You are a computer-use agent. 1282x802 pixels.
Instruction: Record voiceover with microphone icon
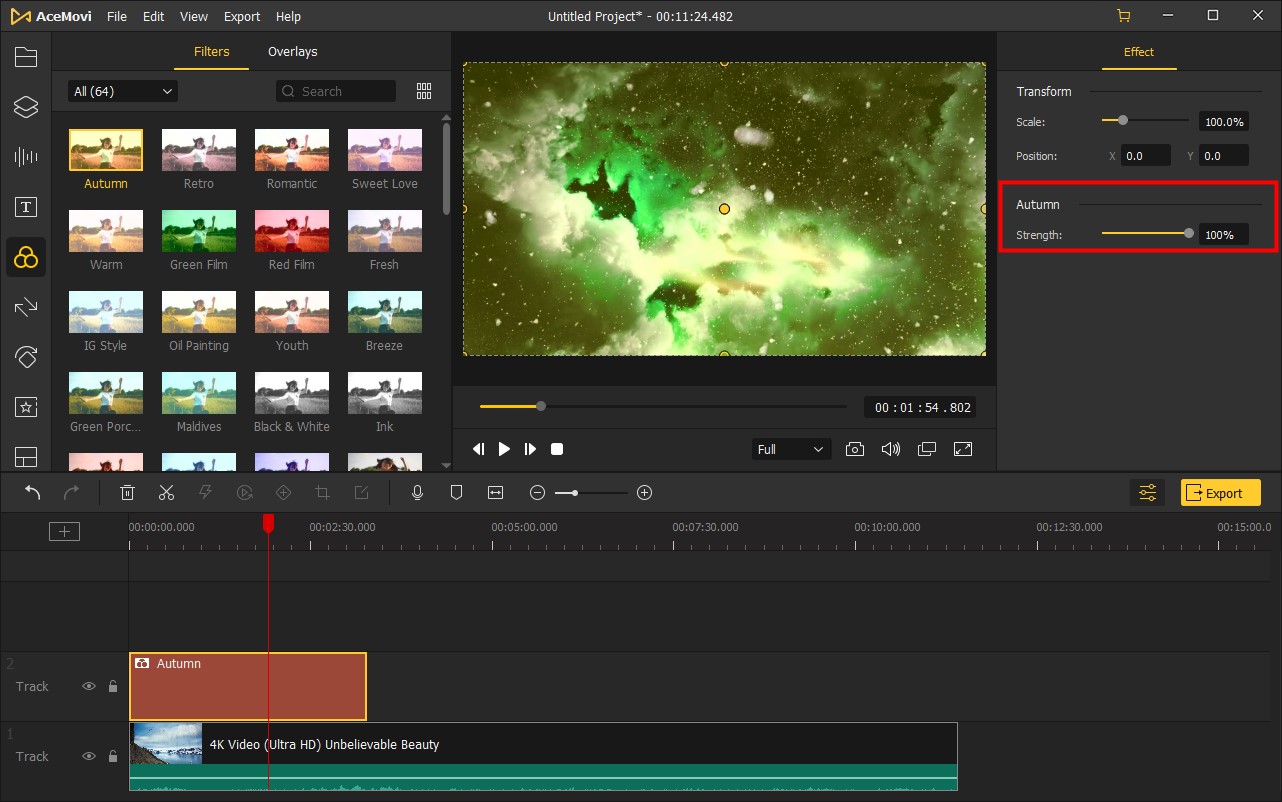[418, 492]
